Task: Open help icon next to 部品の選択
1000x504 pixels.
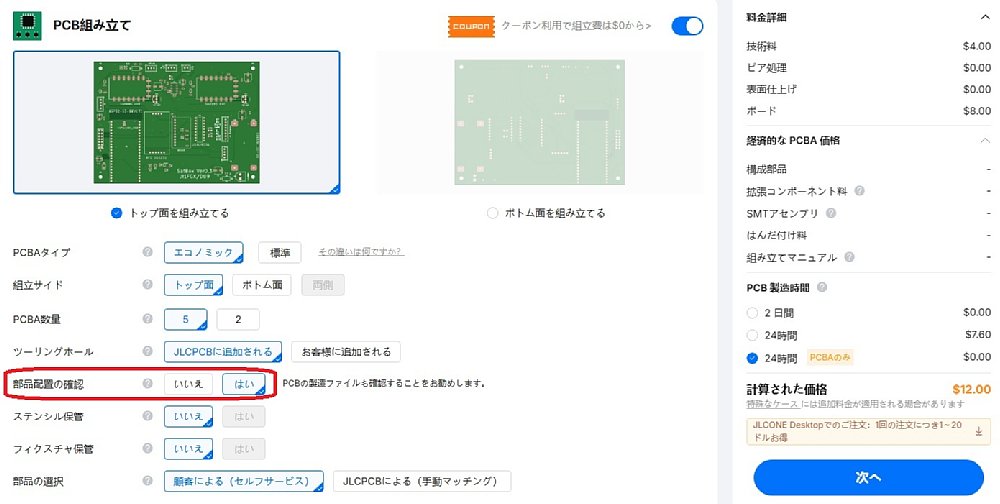Action: (x=147, y=481)
